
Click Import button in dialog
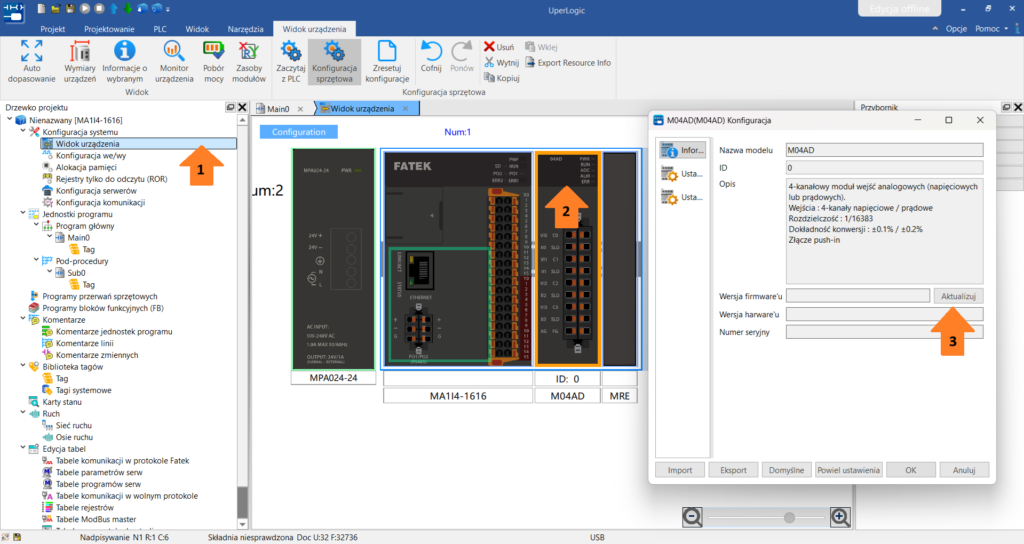point(680,470)
